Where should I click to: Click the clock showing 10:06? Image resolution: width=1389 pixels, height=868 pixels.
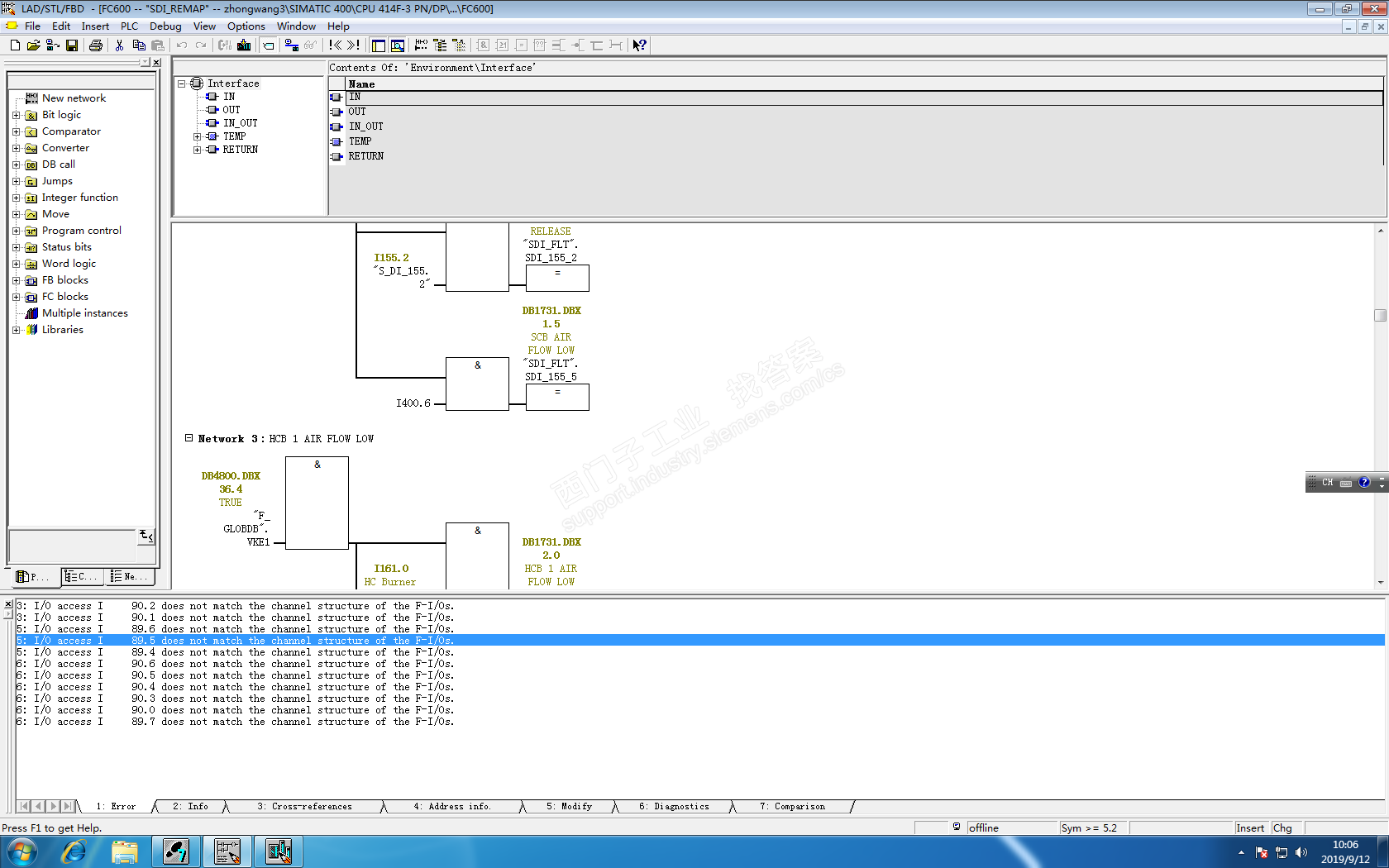(1345, 845)
